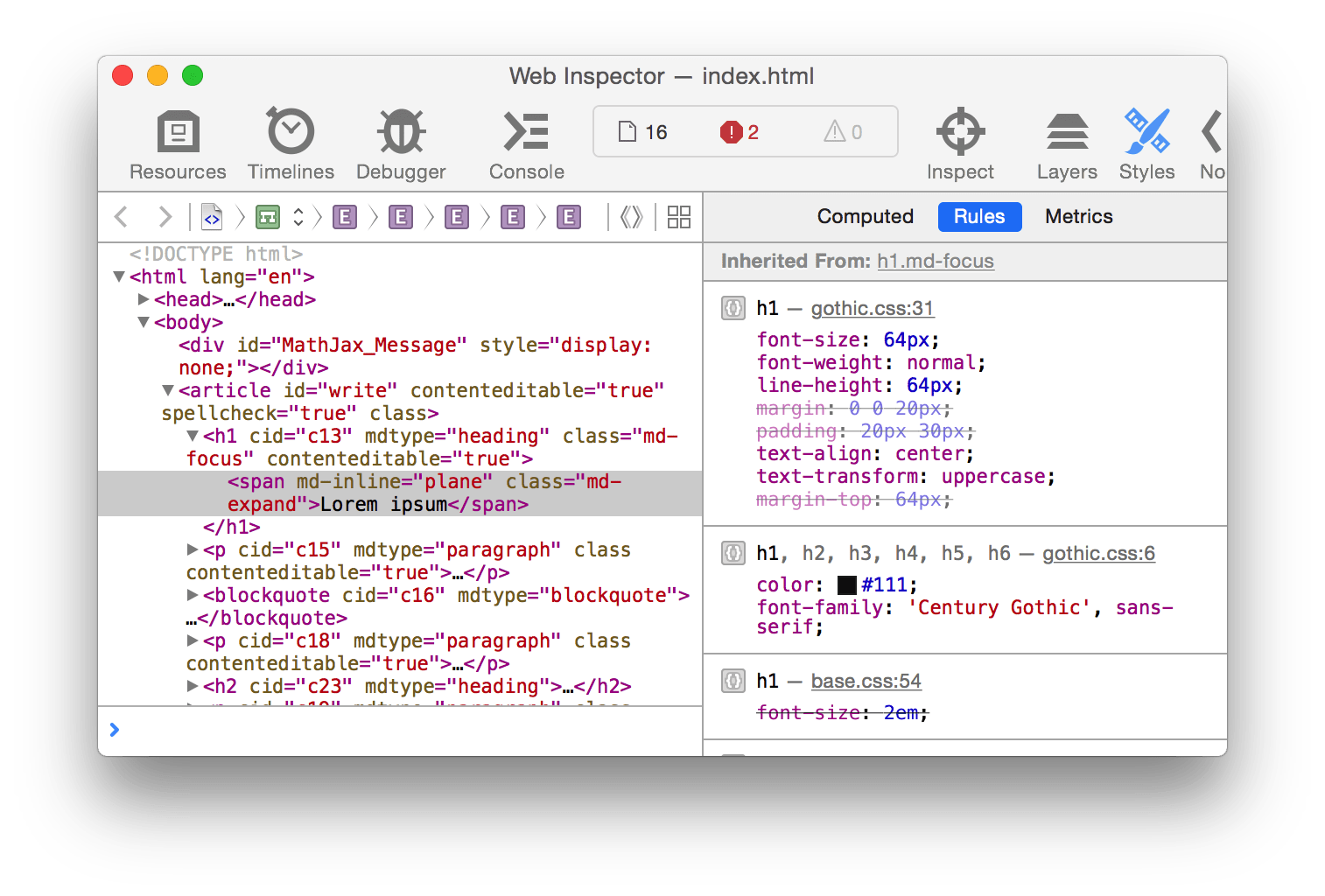Toggle the compositing borders grid icon
Image resolution: width=1325 pixels, height=896 pixels.
679,217
